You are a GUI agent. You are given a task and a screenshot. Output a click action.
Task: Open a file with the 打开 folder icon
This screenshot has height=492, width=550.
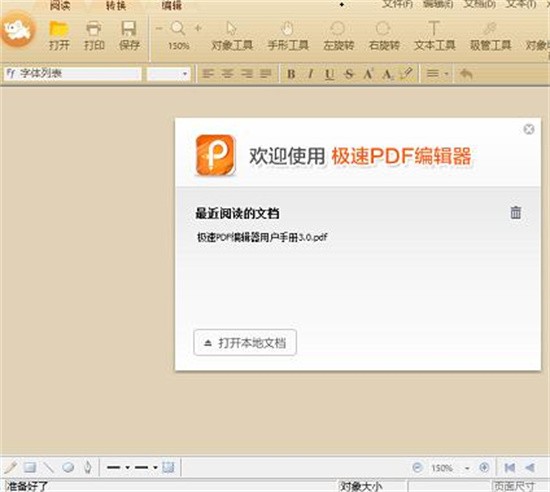click(x=59, y=35)
